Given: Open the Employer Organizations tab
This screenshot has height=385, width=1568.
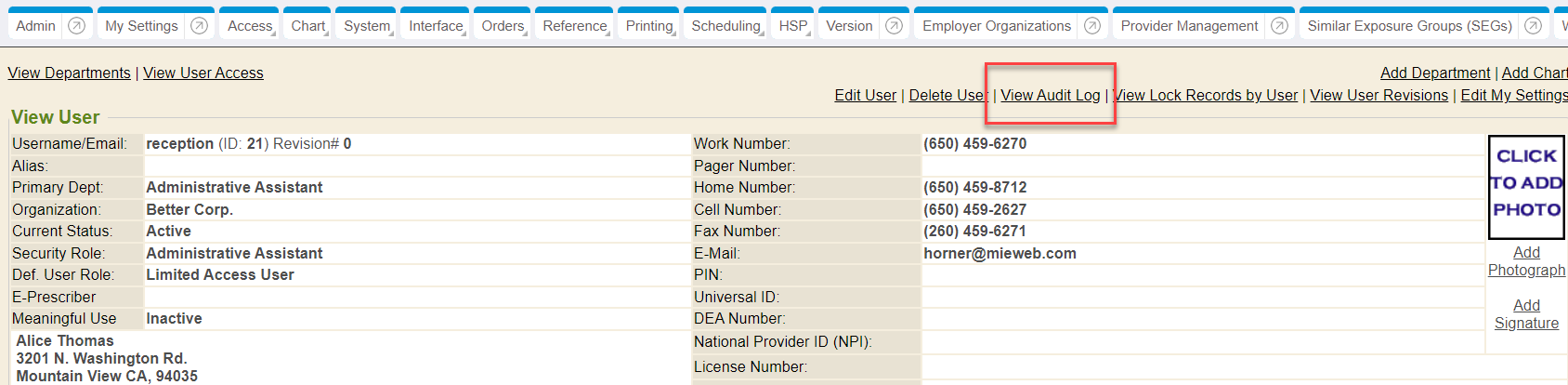Looking at the screenshot, I should coord(996,26).
